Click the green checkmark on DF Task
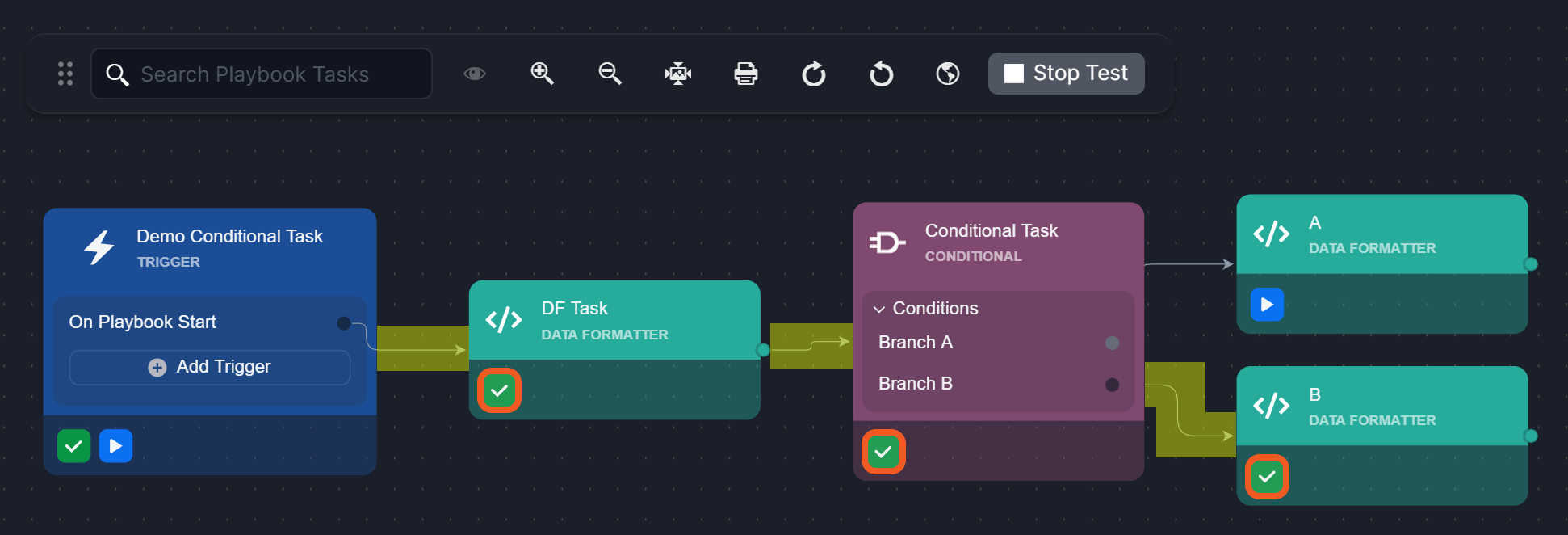Screen dimensions: 1568x535 [x=499, y=390]
